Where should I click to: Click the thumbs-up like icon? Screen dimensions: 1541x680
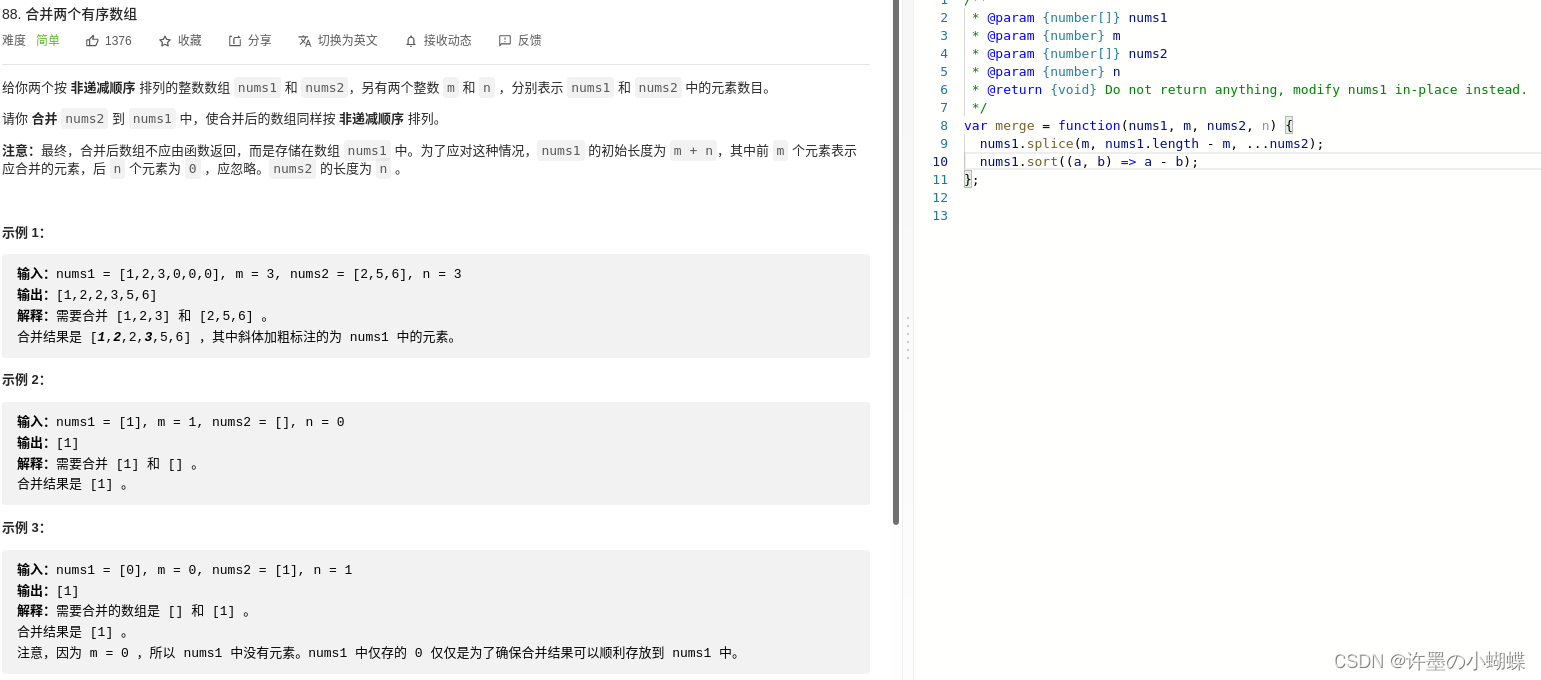click(92, 41)
